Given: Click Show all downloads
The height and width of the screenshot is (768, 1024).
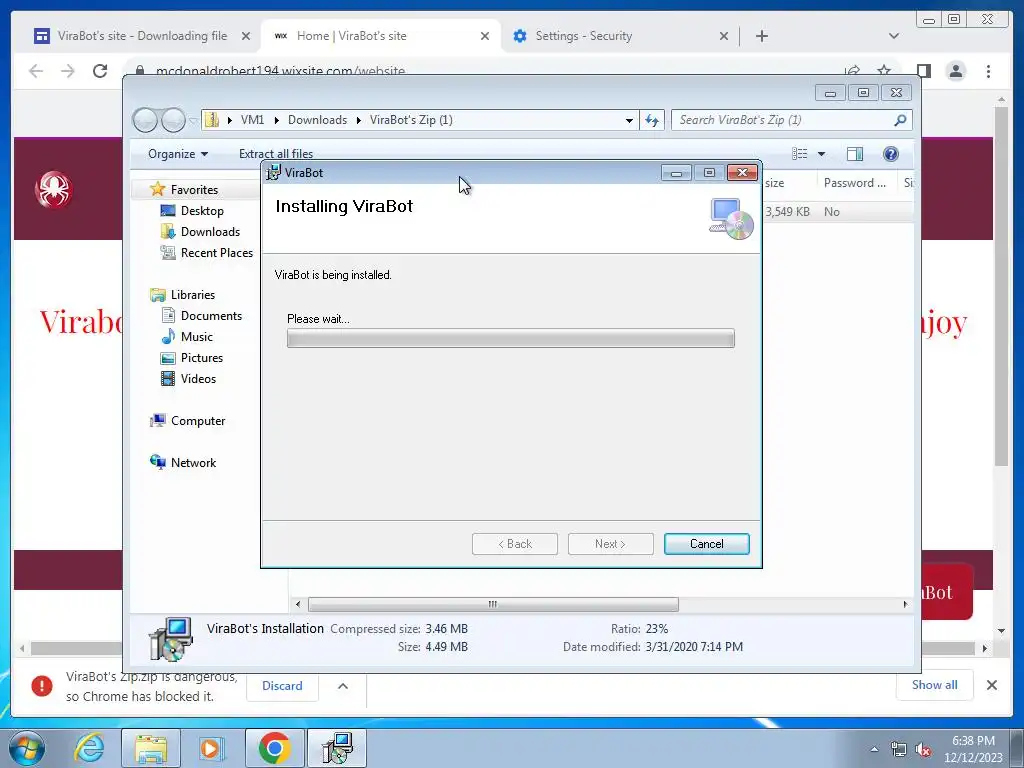Looking at the screenshot, I should [x=935, y=684].
